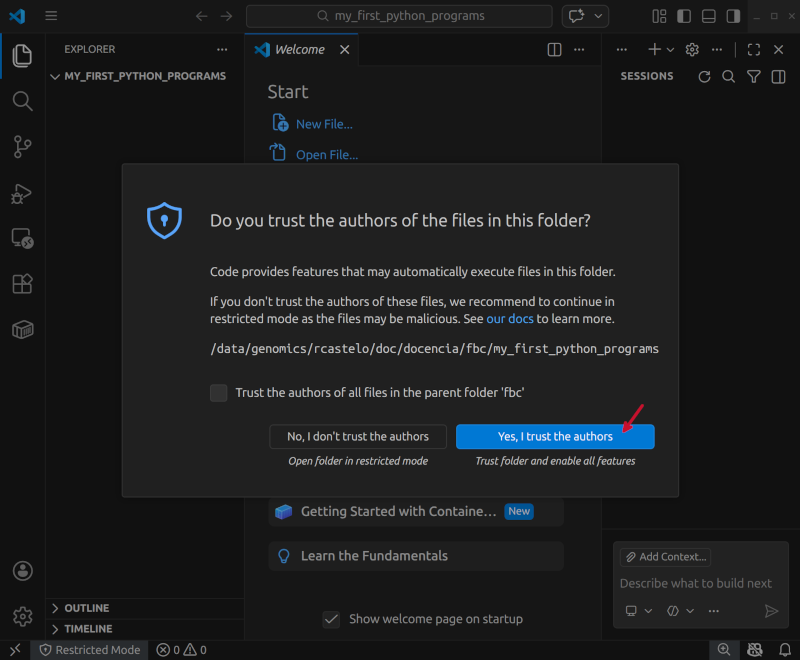Screen dimensions: 800x660
Task: Follow the 'our docs' link
Action: (x=509, y=319)
